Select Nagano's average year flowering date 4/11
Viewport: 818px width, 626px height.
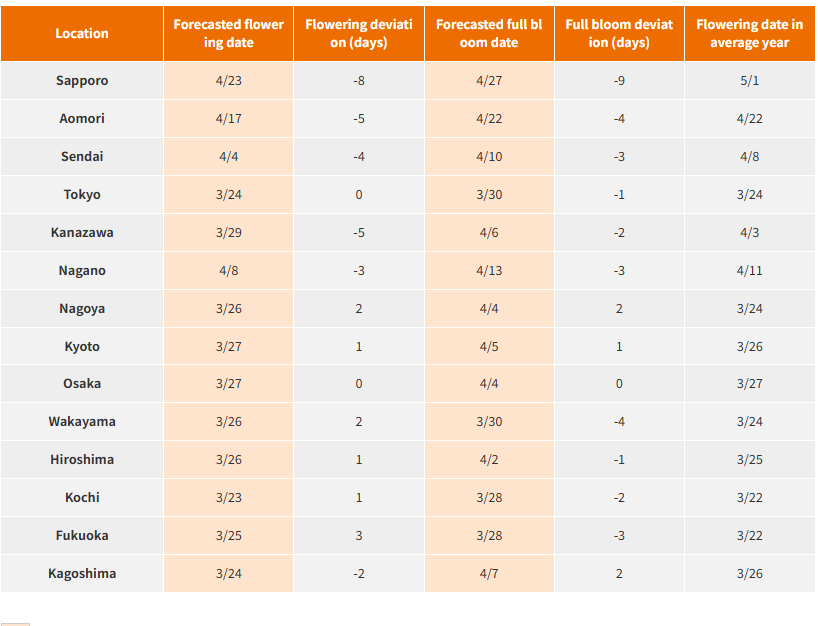tap(750, 270)
